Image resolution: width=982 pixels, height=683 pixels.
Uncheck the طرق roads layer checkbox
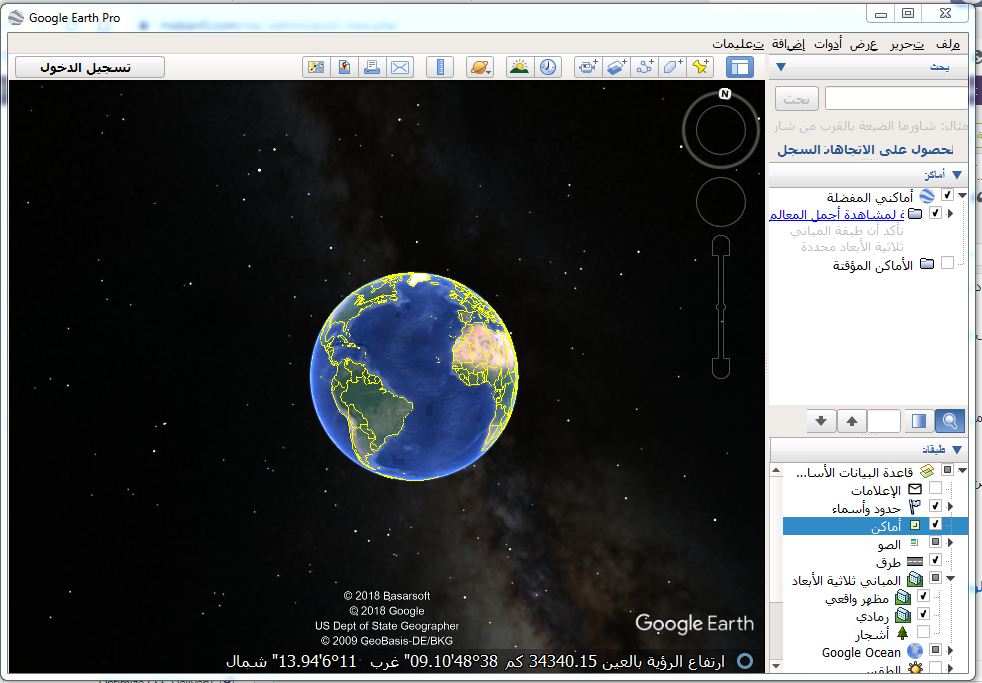coord(935,560)
